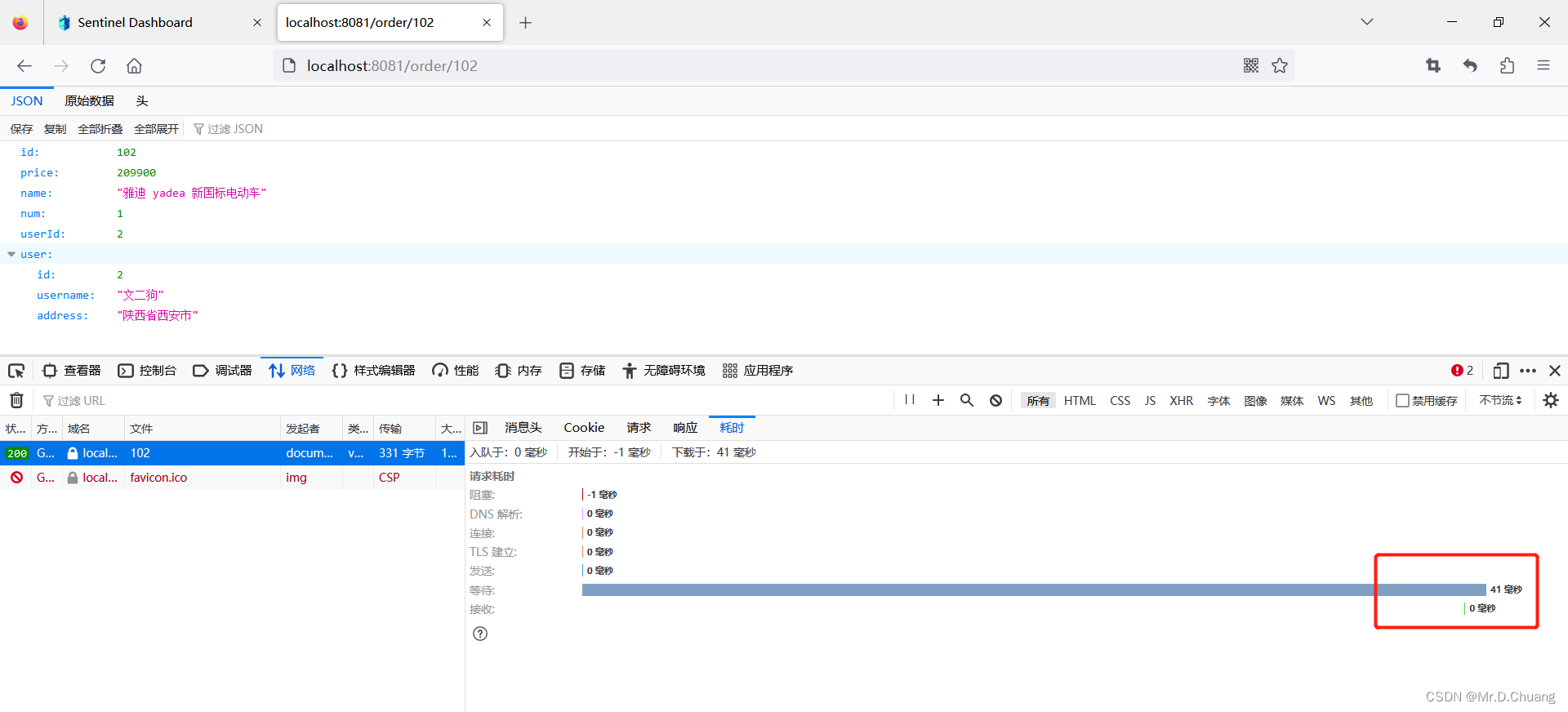Image resolution: width=1568 pixels, height=712 pixels.
Task: Collapse all JSON nodes
Action: (x=100, y=129)
